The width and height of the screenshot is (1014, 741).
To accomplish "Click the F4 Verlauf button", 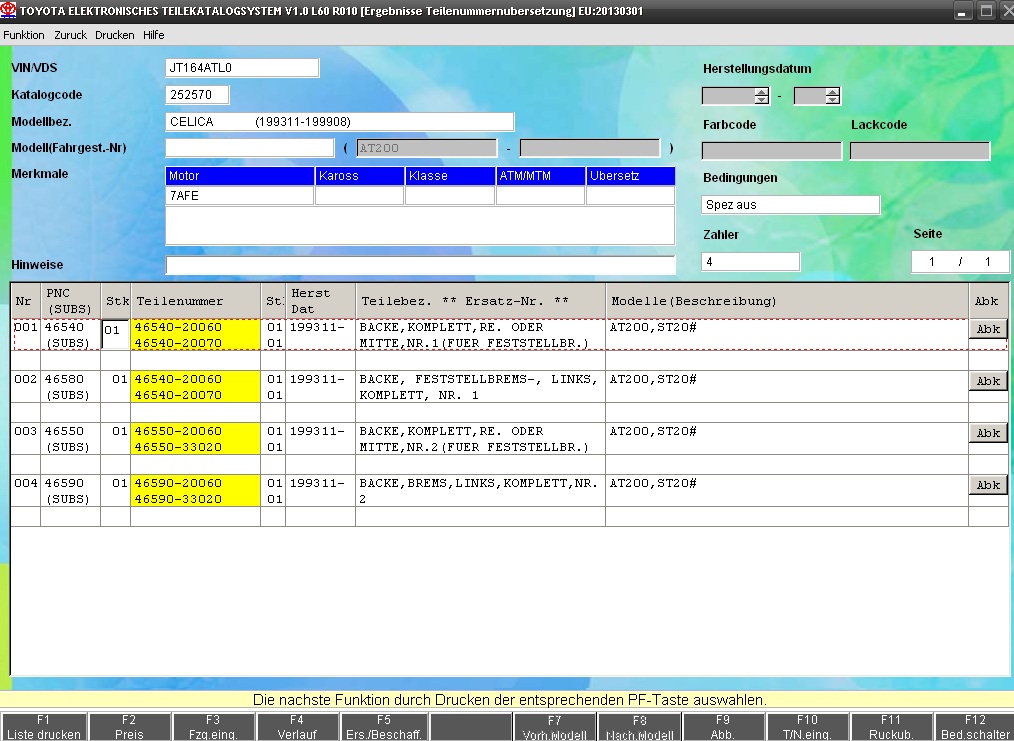I will pos(297,727).
